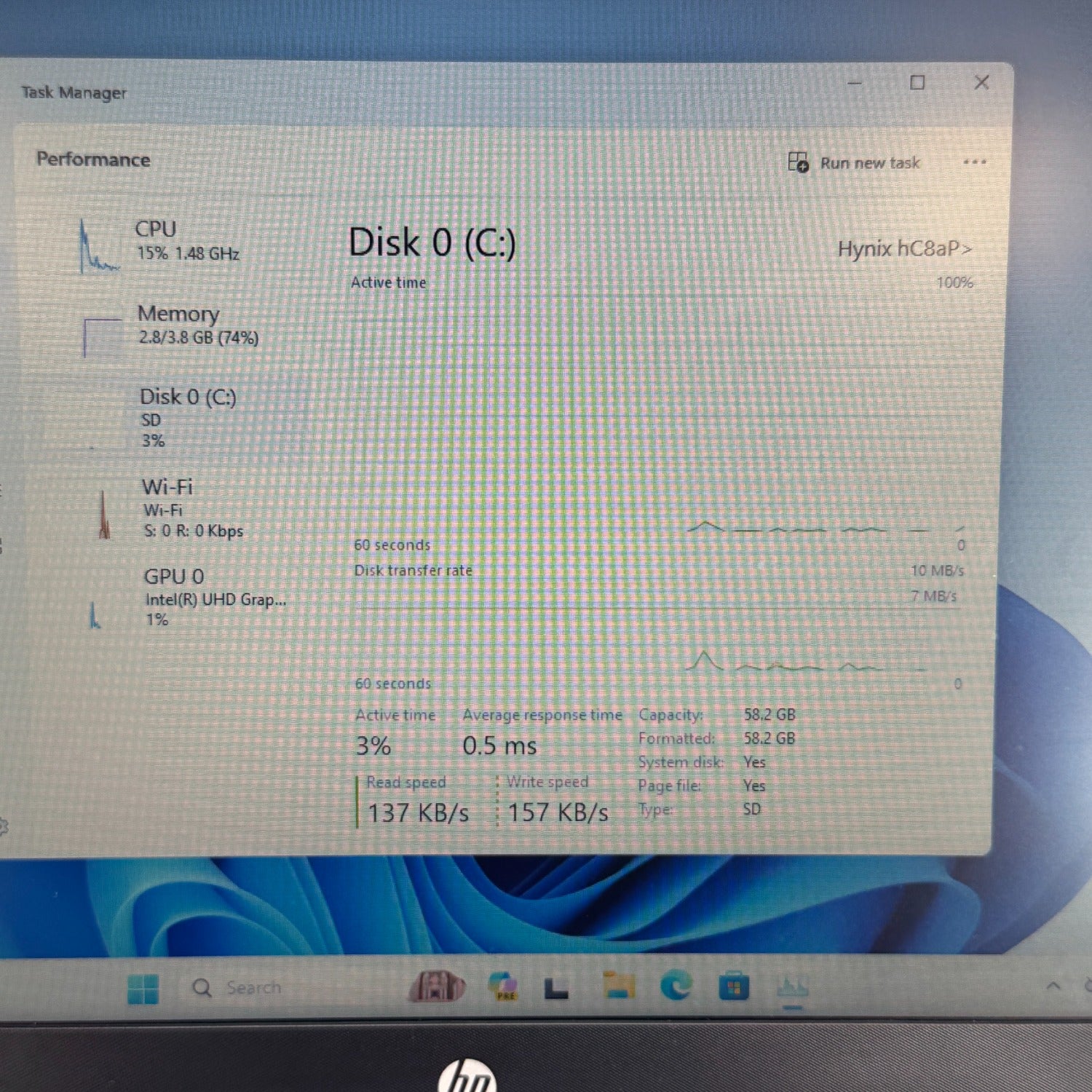Image resolution: width=1092 pixels, height=1092 pixels.
Task: Maximize the Task Manager window
Action: point(917,83)
